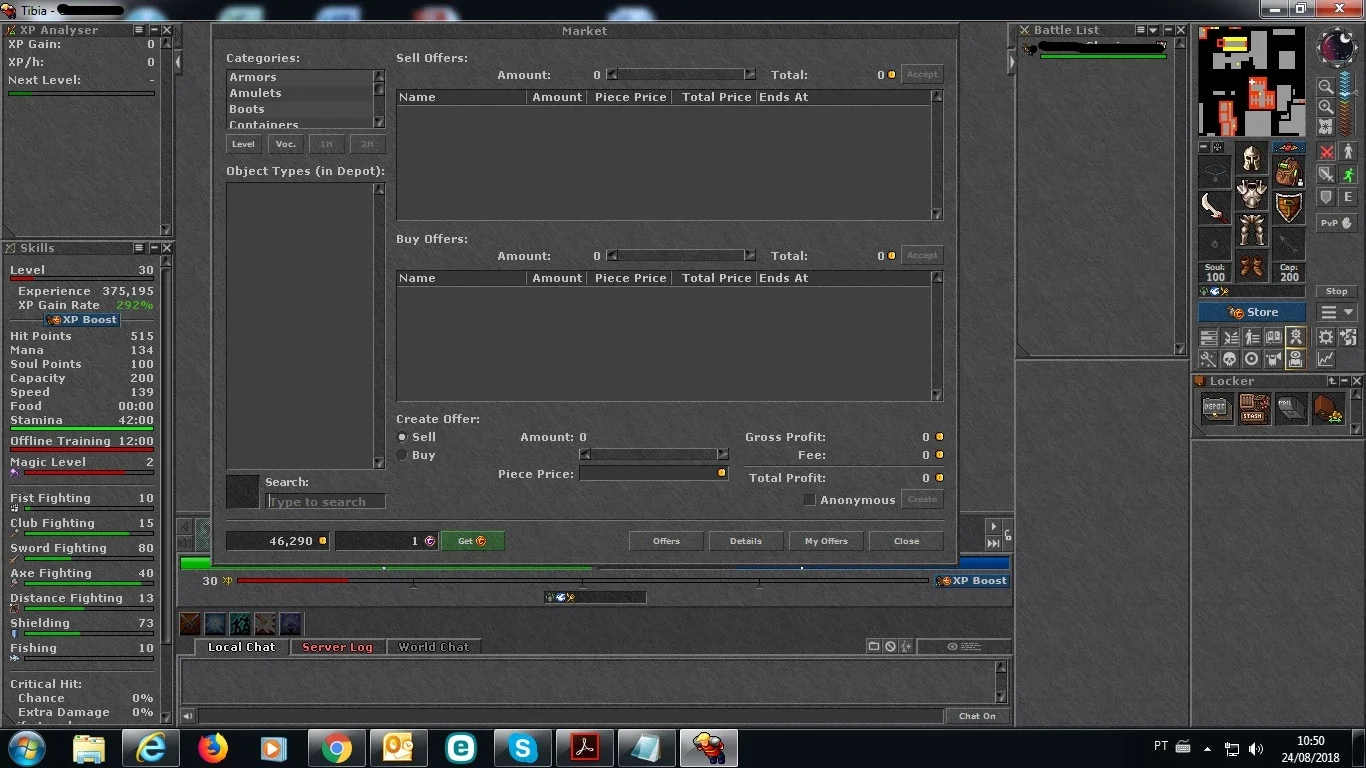Zoom in the minimap with magnifier plus
Screen dimensions: 1366x768
tap(1325, 107)
